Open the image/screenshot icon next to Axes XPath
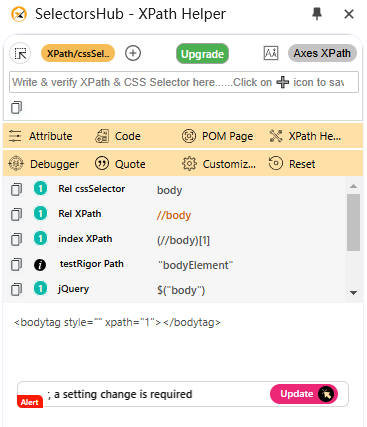 click(271, 53)
